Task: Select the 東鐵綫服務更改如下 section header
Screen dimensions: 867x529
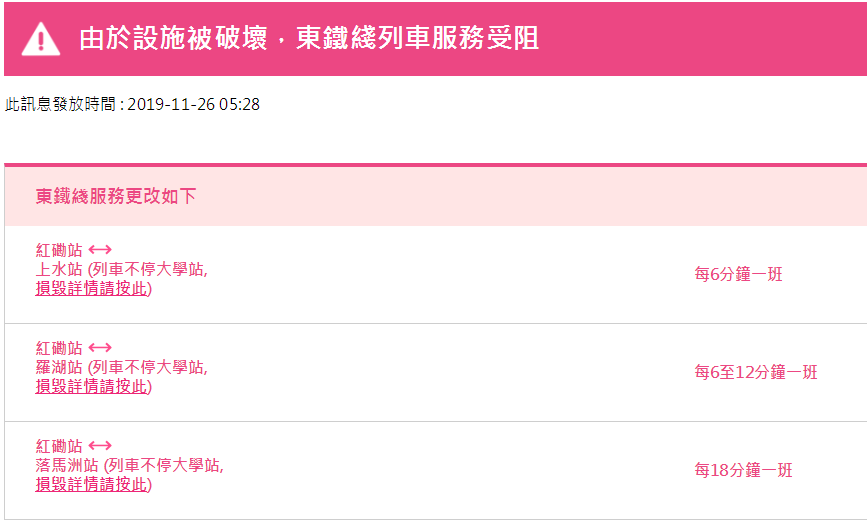Action: [x=116, y=196]
